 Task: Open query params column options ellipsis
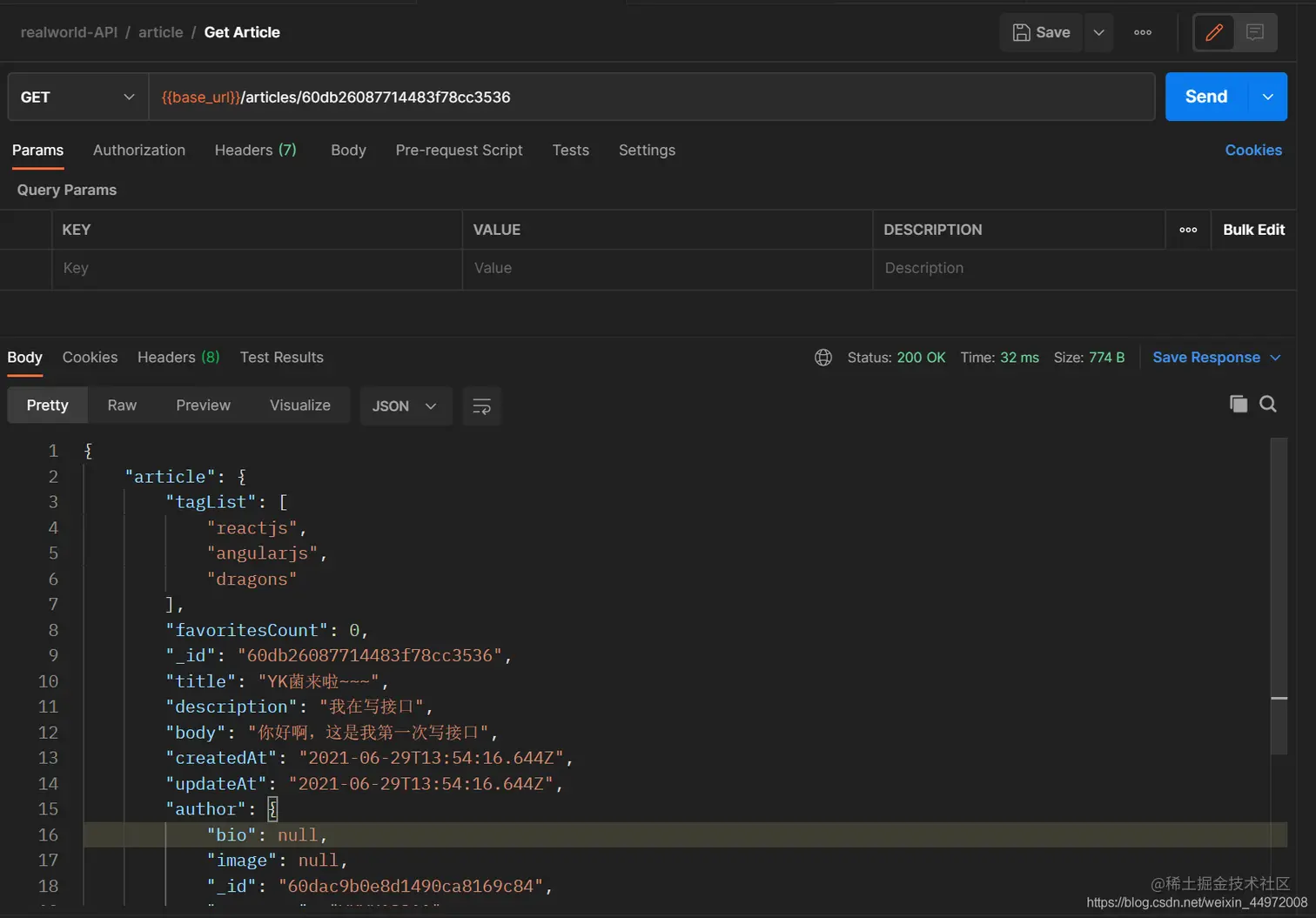[1188, 230]
